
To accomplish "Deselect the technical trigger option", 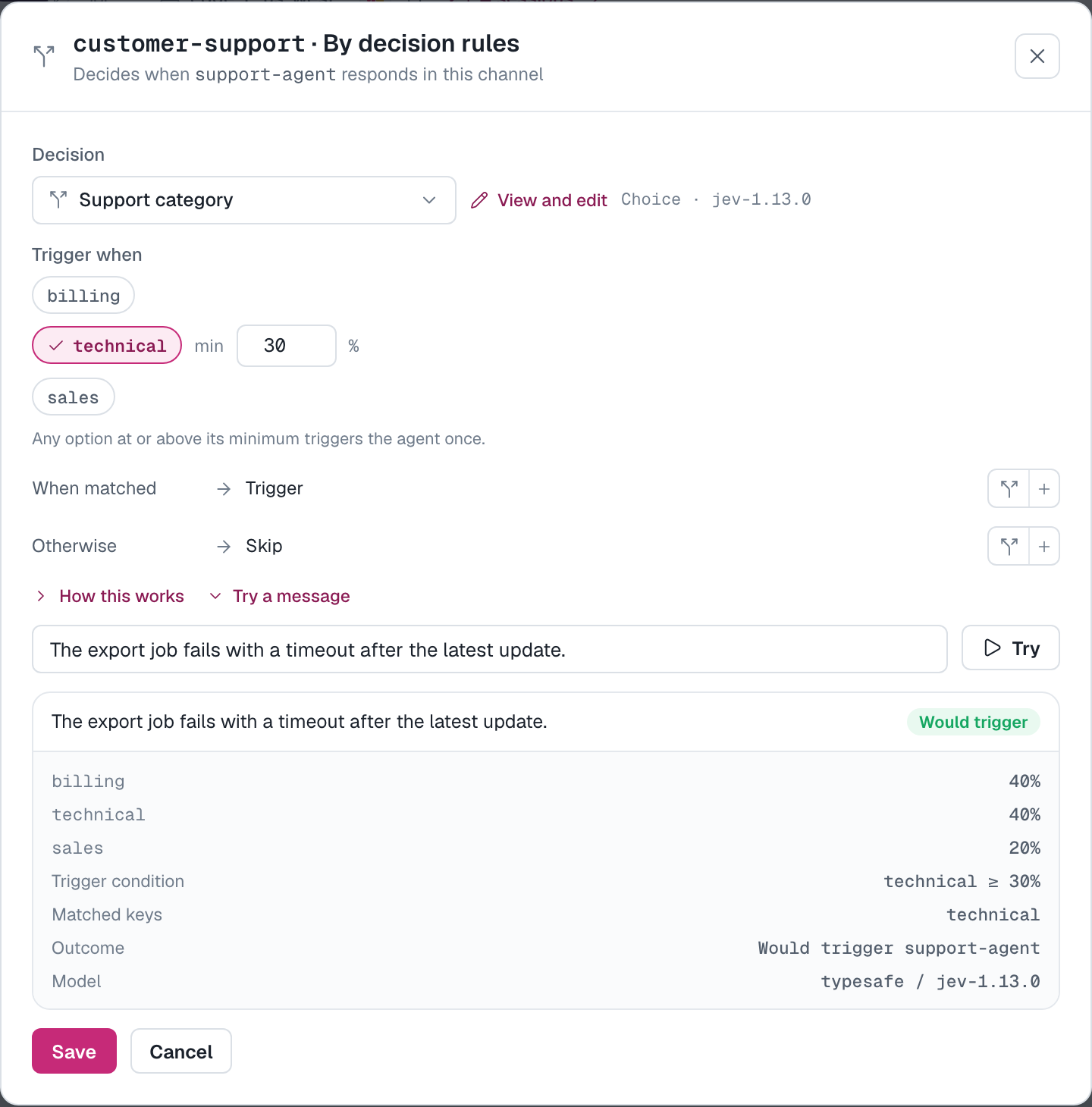I will point(107,345).
